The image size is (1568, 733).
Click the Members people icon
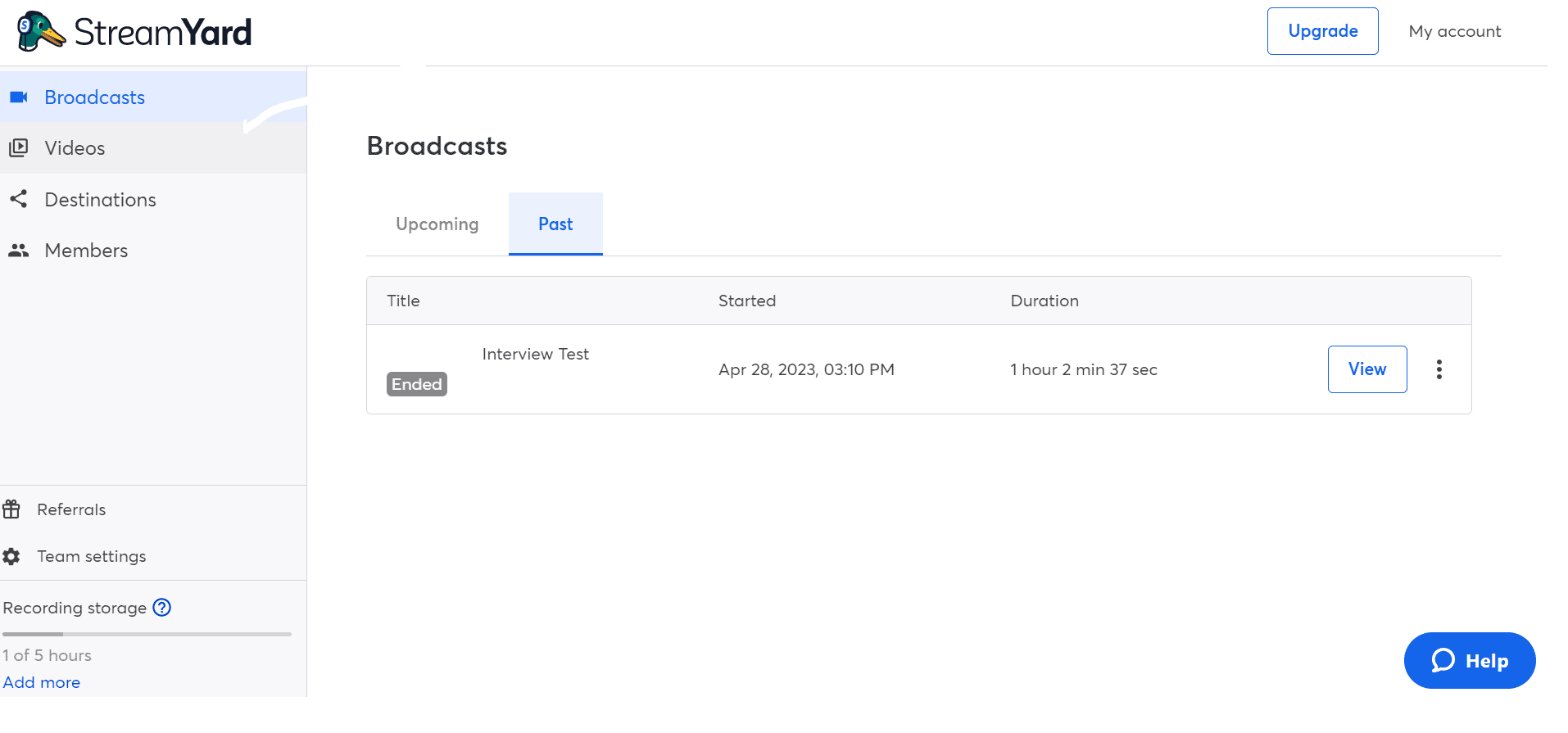click(19, 251)
